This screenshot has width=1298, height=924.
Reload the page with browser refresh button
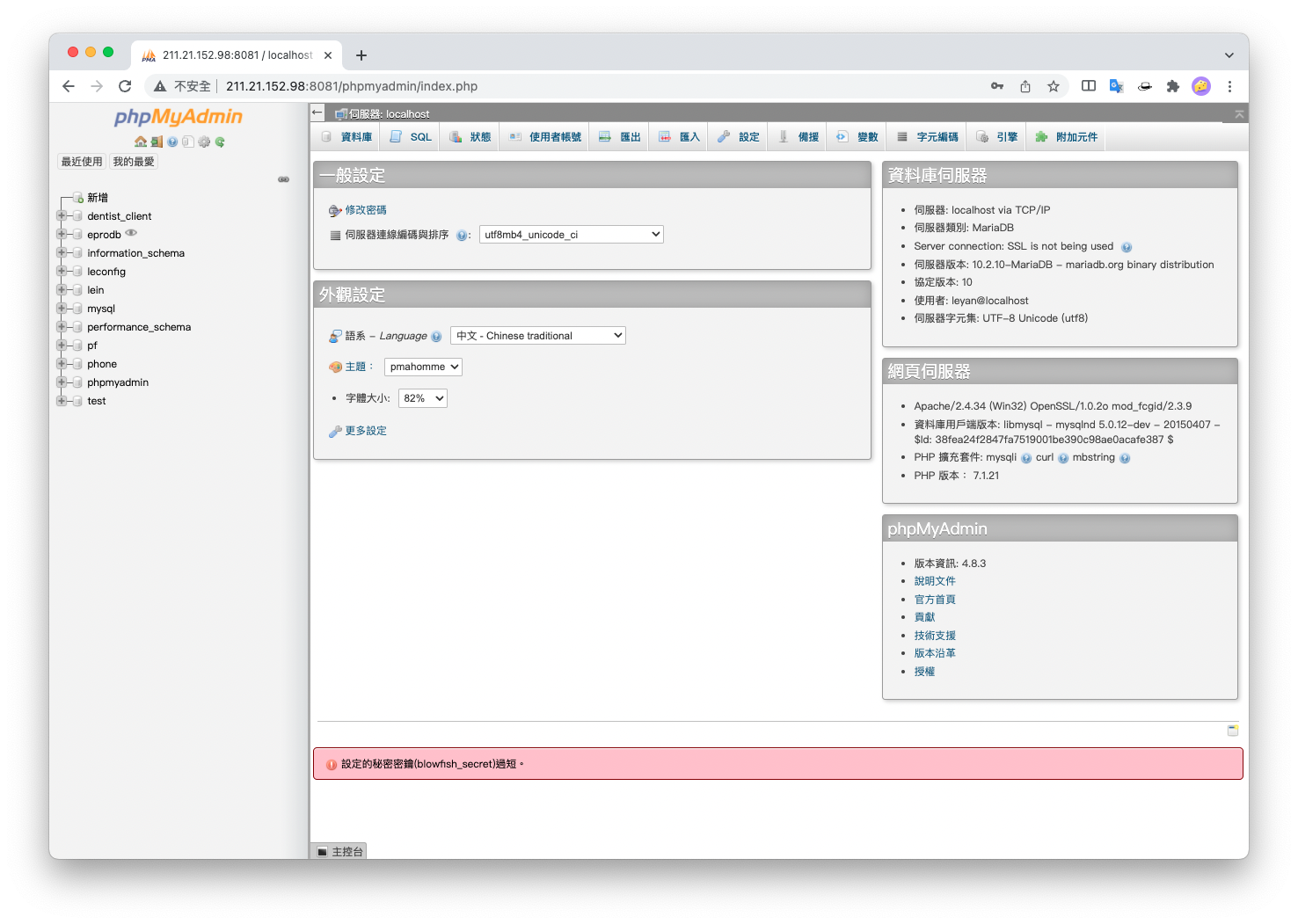pos(125,86)
